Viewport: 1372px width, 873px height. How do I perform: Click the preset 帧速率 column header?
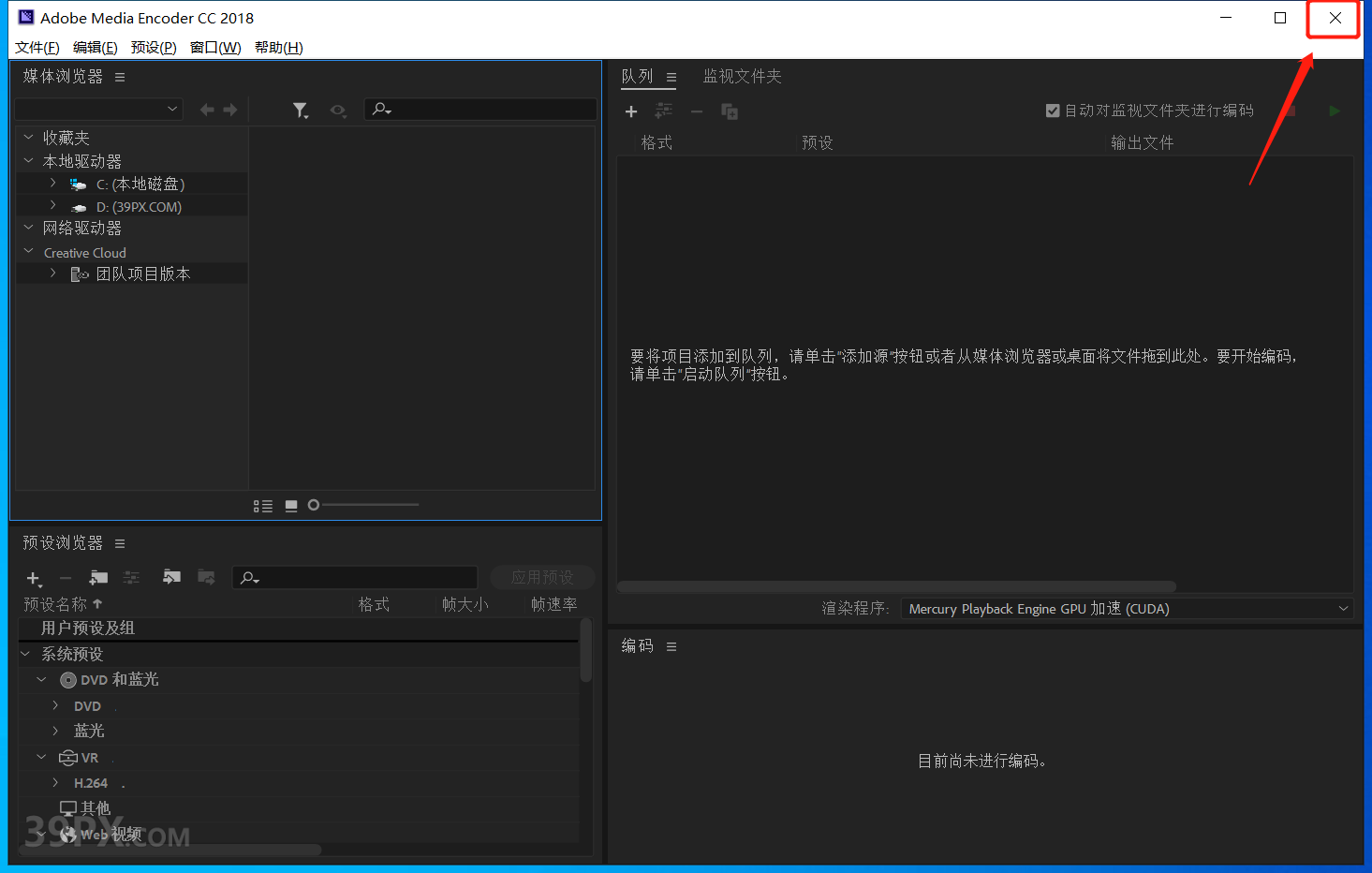554,605
